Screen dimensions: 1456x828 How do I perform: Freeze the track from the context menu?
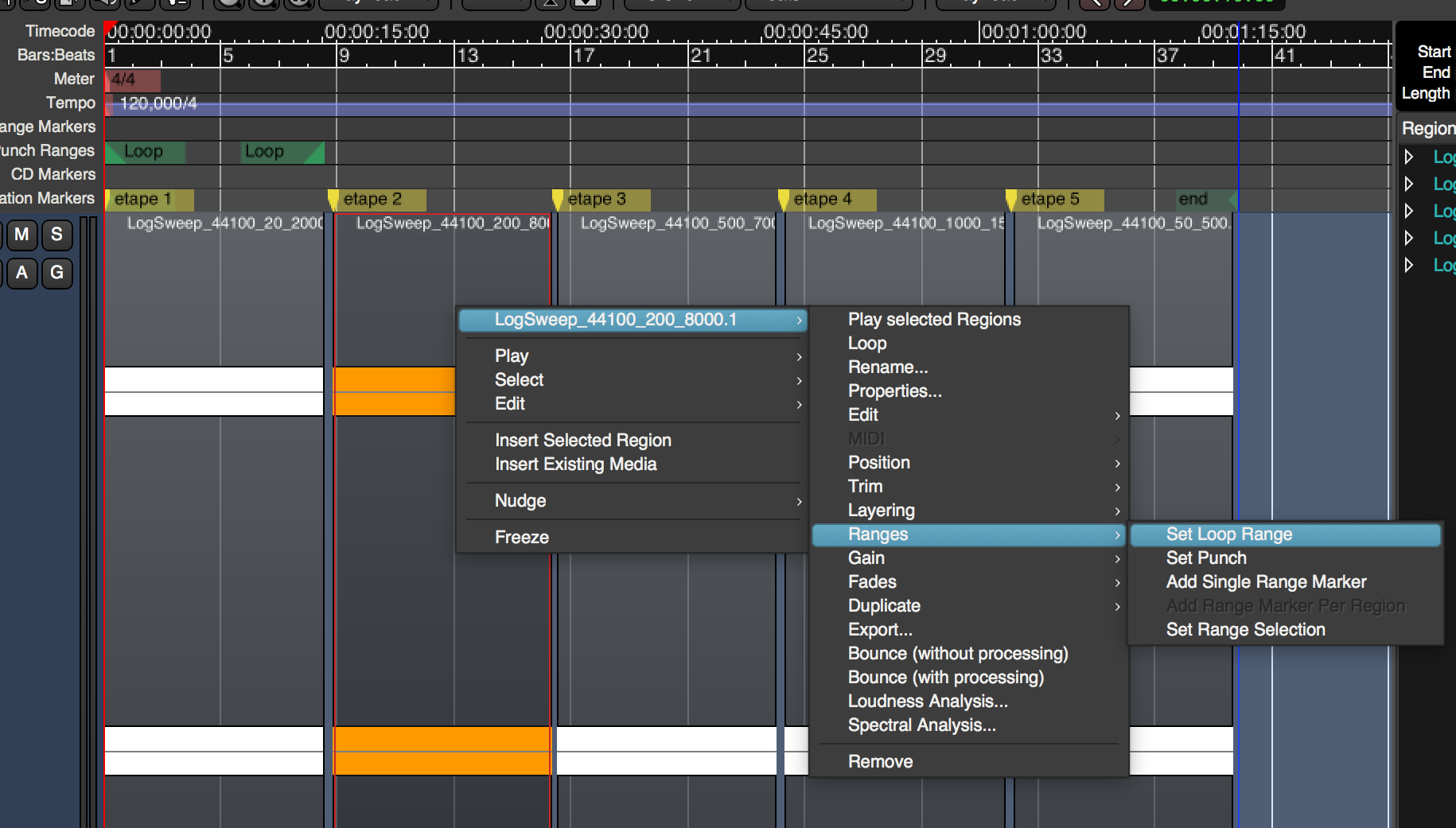click(x=521, y=538)
